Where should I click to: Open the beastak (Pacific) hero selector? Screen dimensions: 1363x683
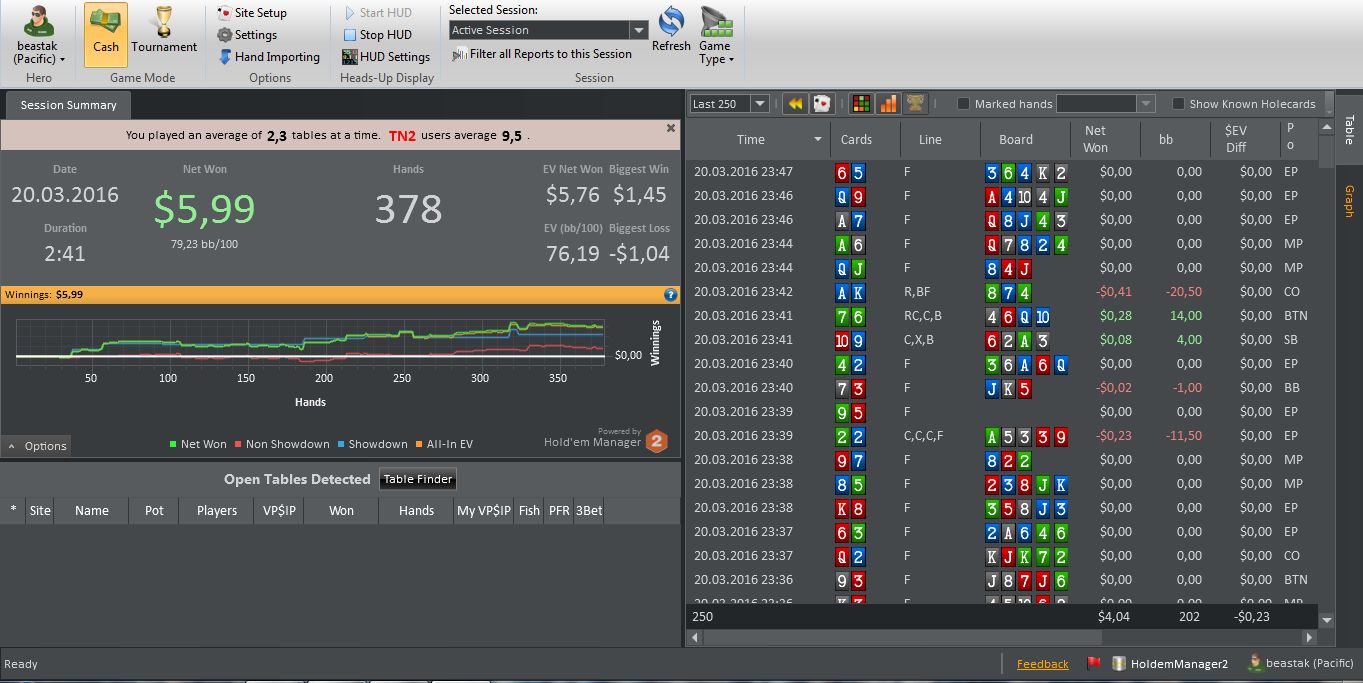40,36
